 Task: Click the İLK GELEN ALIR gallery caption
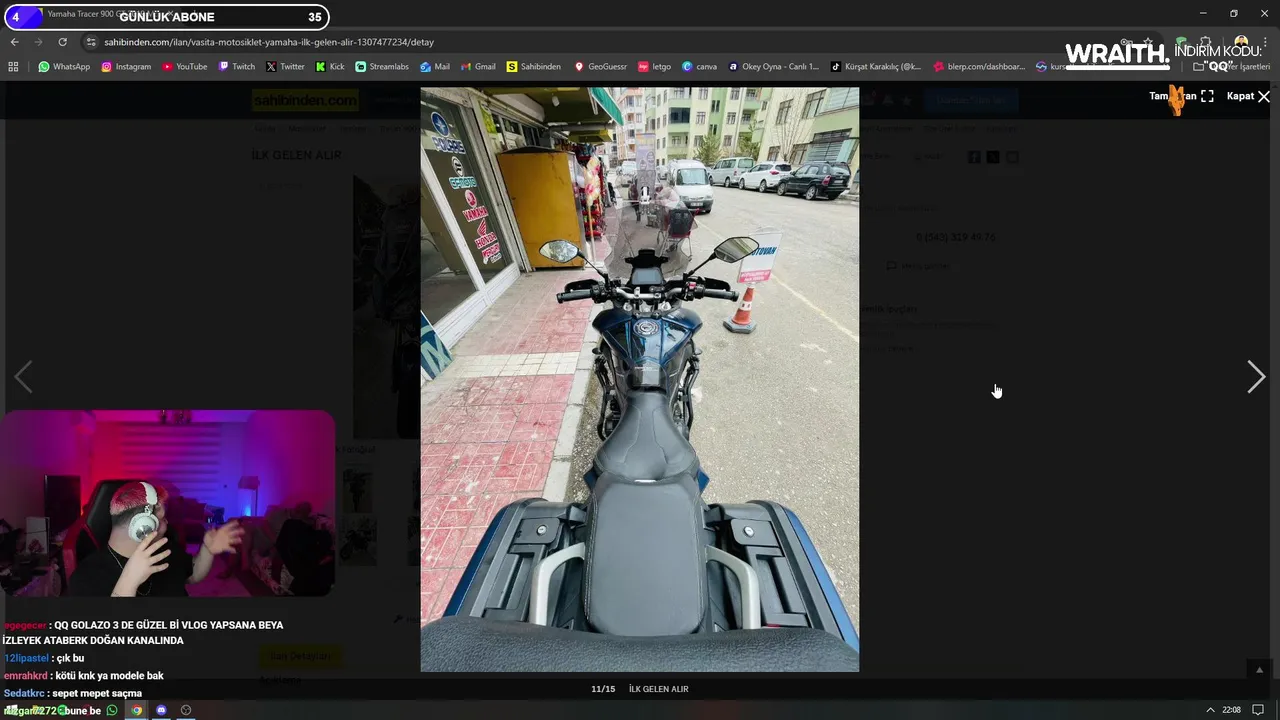[658, 689]
